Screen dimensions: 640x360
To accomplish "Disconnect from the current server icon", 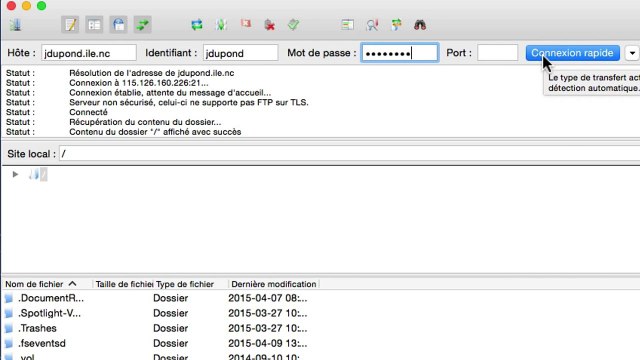I will point(269,25).
